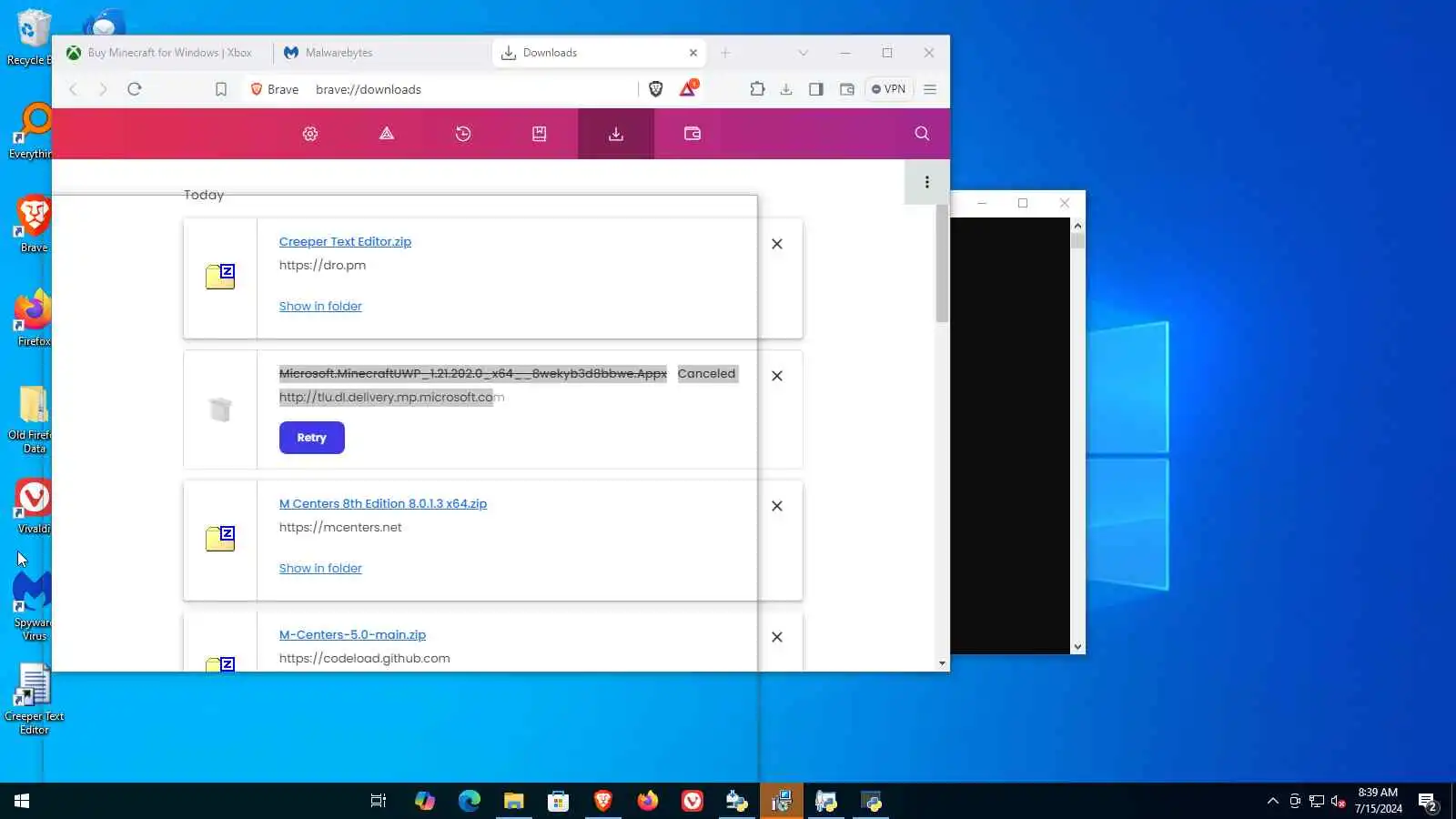
Task: Open M Centers 8th Edition zip link
Action: 383,504
